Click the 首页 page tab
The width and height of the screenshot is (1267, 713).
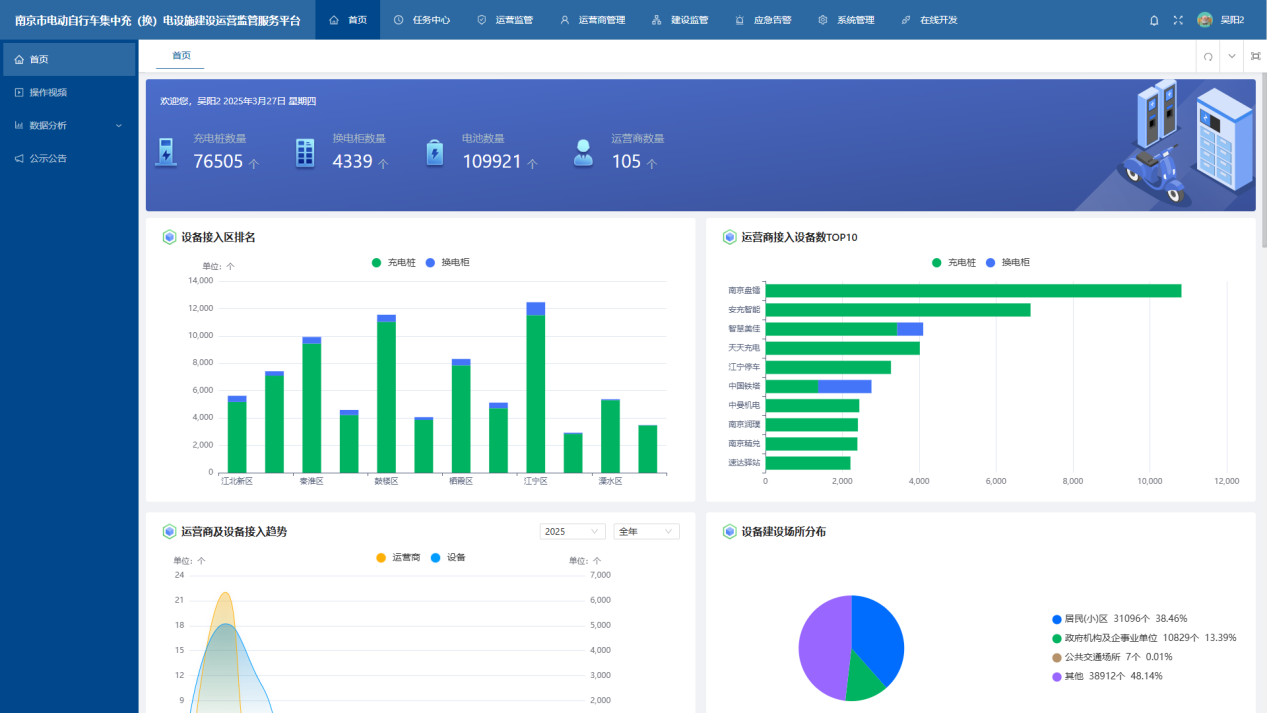(181, 56)
